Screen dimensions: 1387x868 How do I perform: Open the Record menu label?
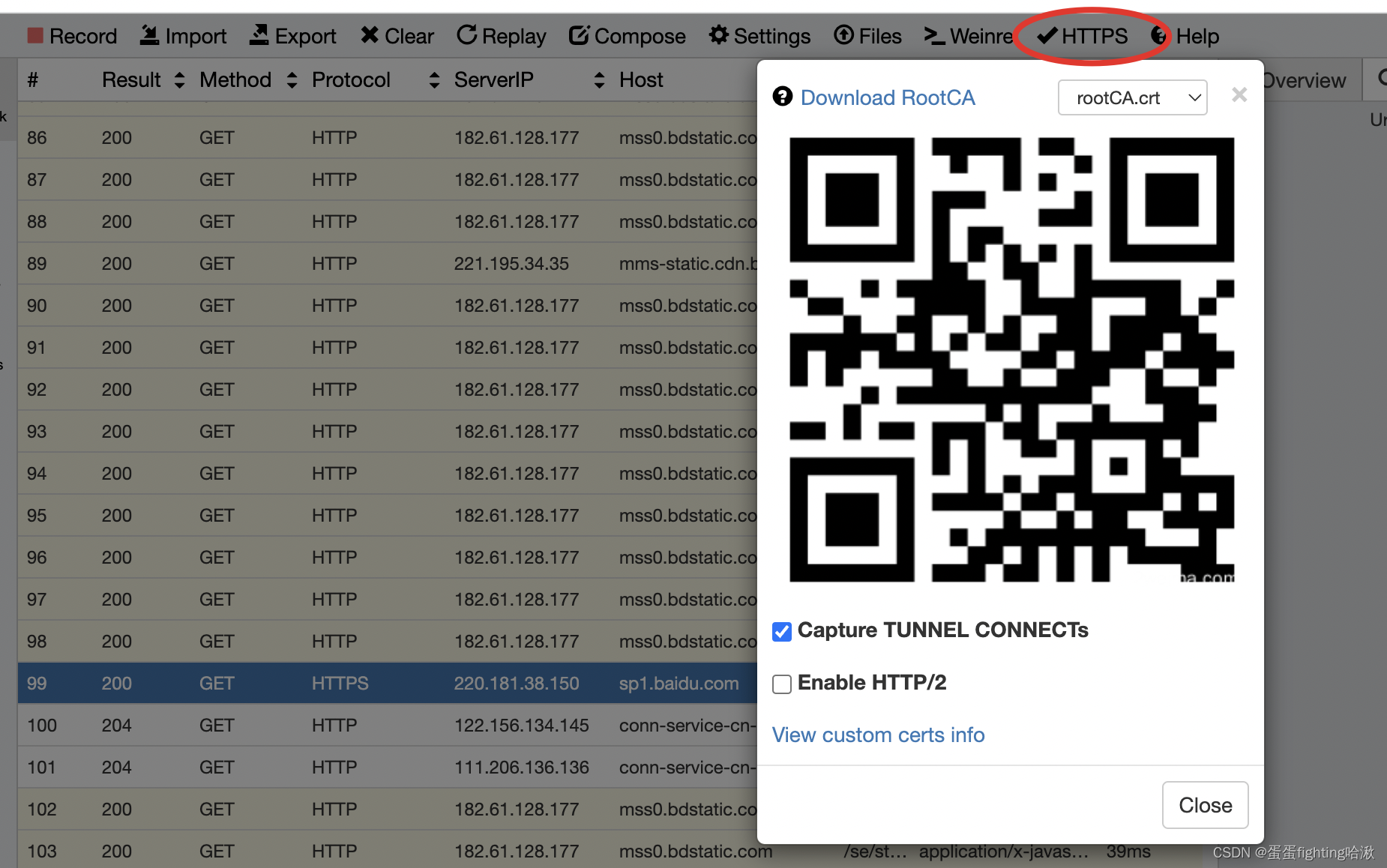coord(83,36)
